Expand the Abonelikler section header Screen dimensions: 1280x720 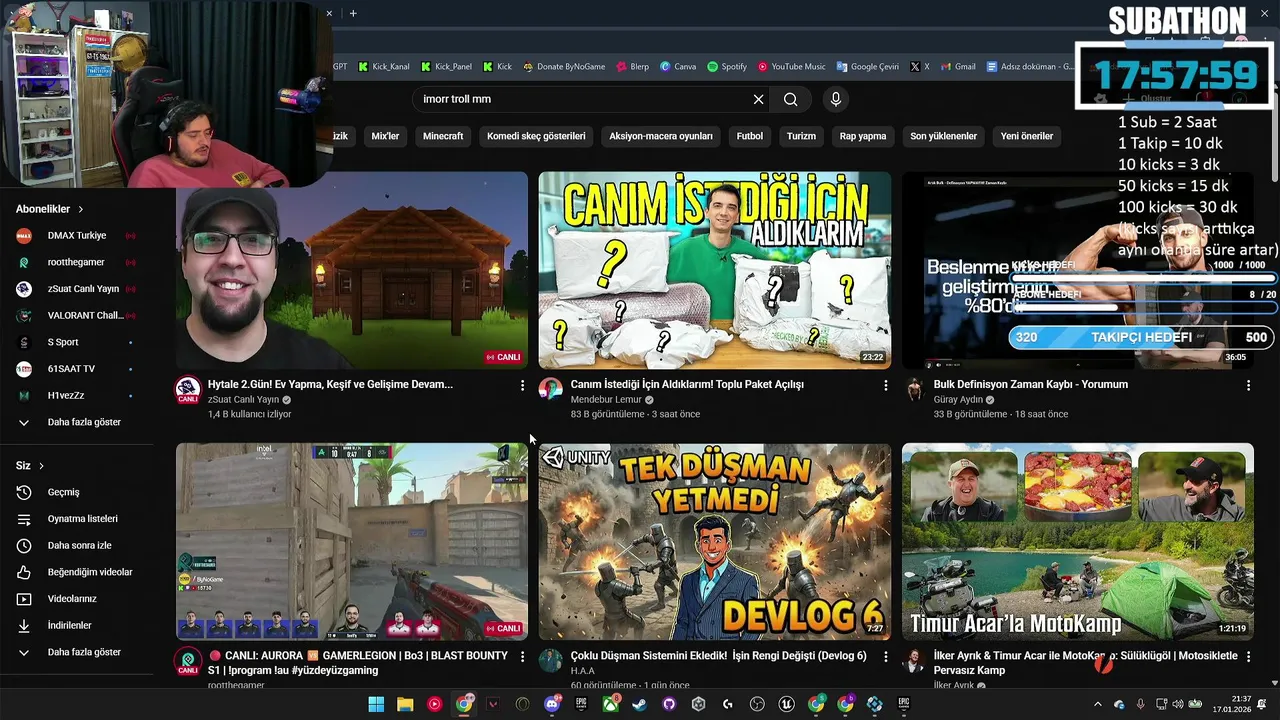(x=50, y=209)
